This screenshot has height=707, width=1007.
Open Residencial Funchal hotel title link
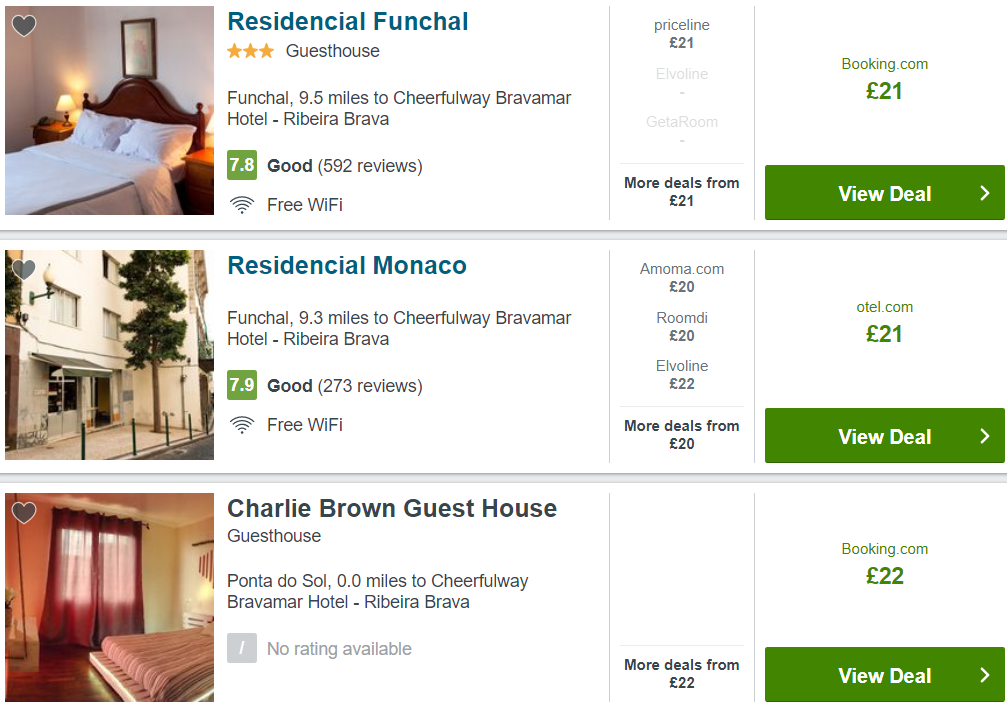[x=348, y=22]
